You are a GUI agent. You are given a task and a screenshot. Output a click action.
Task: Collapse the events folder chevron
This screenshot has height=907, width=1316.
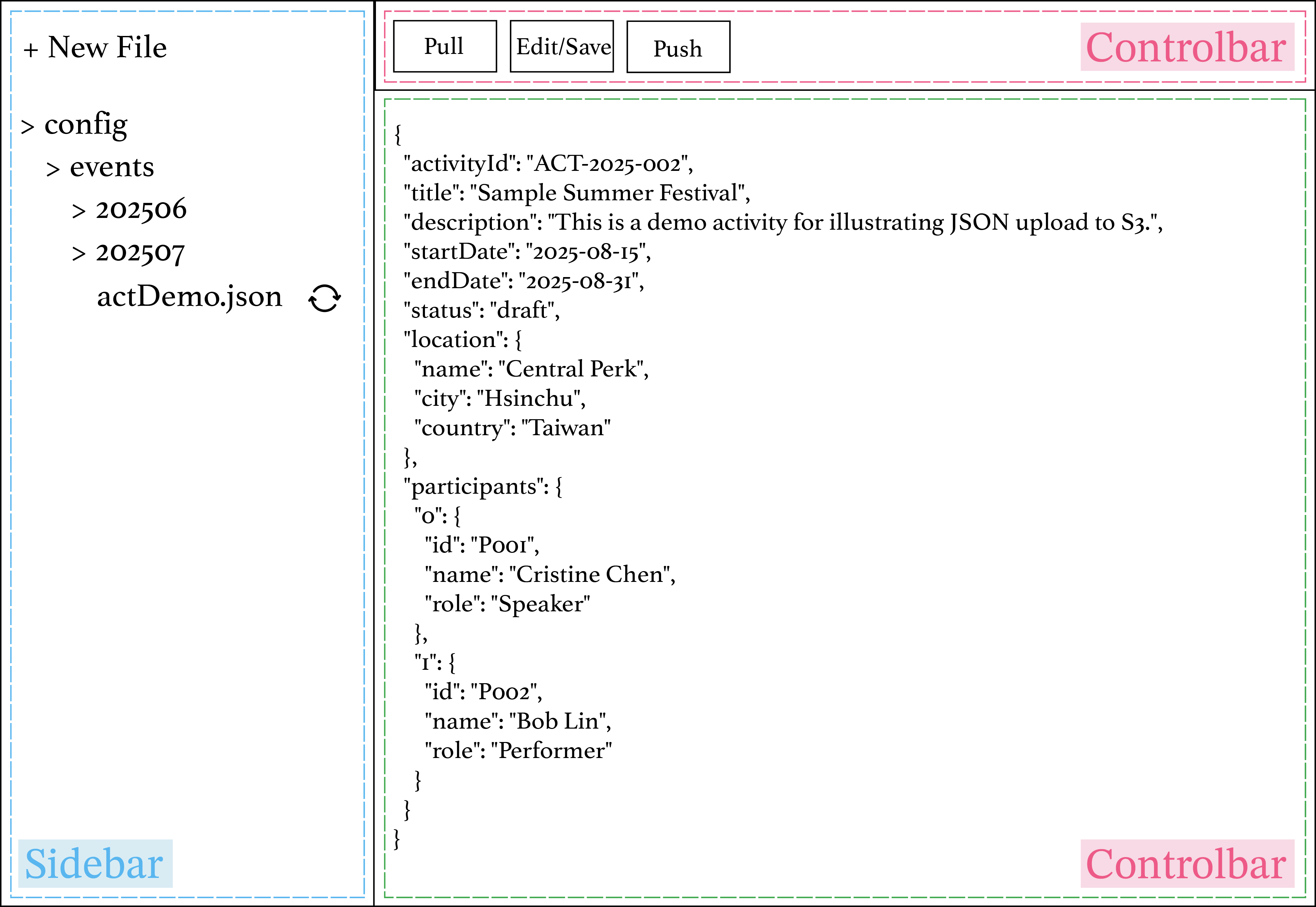53,169
